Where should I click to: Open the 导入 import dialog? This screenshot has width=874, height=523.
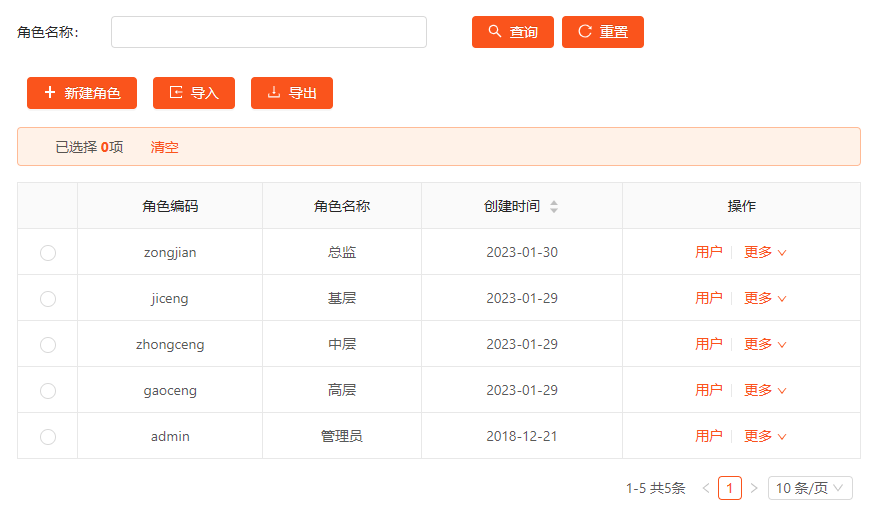coord(194,93)
